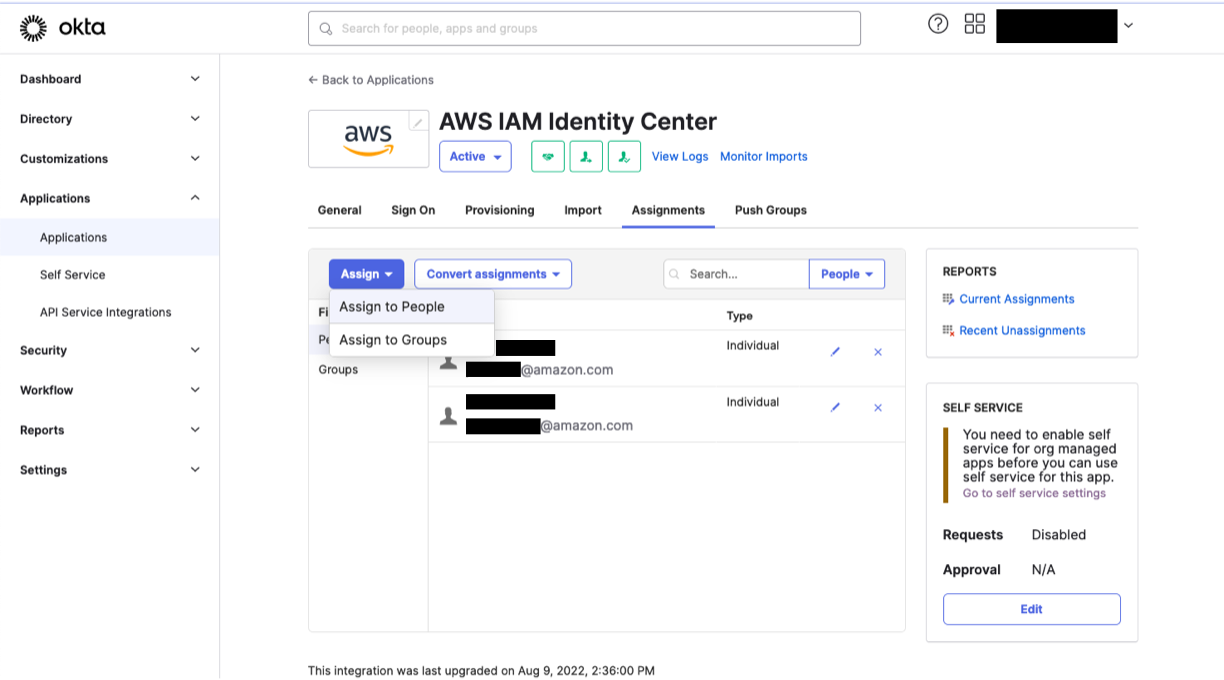
Task: Click first user's avatar icon
Action: (448, 362)
